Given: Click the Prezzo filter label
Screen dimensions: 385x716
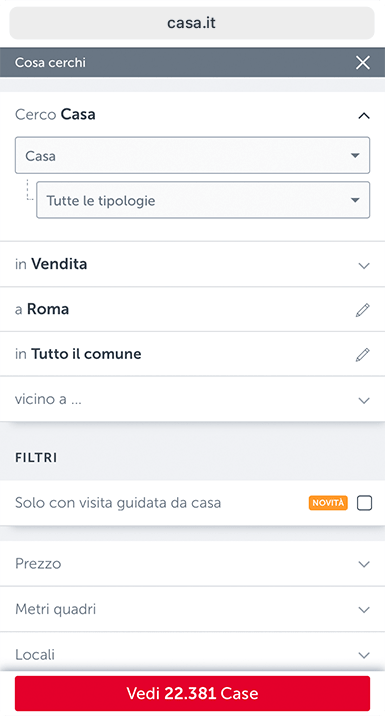Looking at the screenshot, I should pos(38,563).
